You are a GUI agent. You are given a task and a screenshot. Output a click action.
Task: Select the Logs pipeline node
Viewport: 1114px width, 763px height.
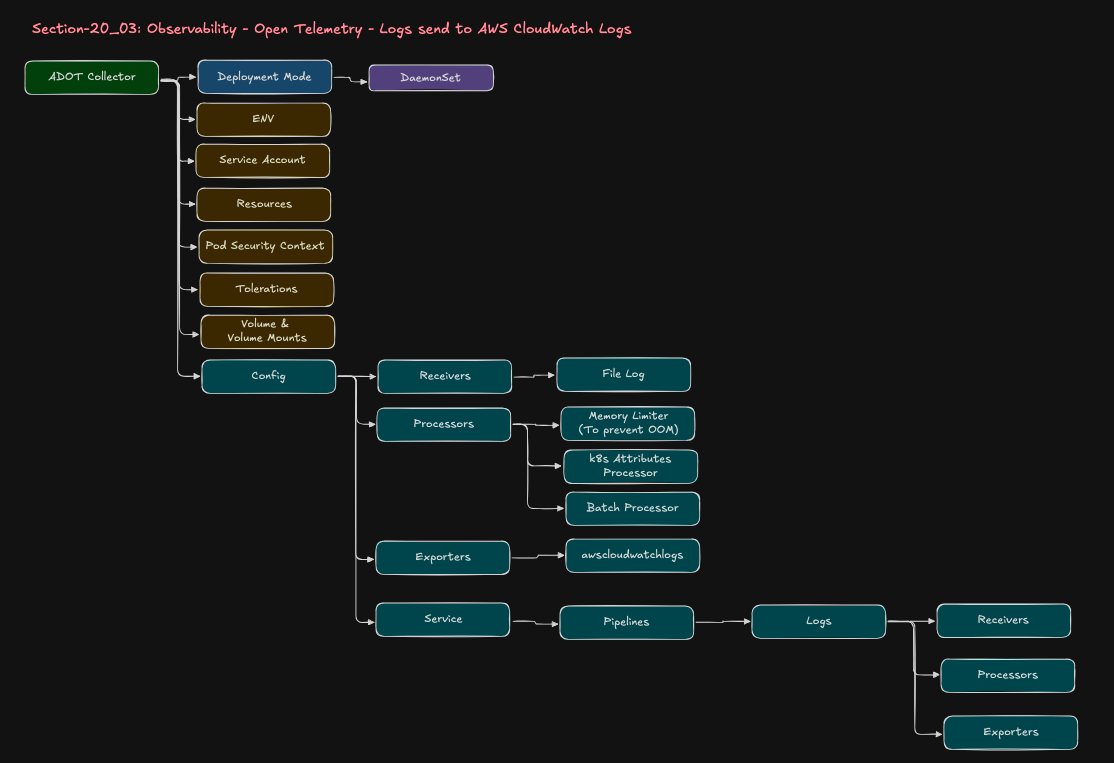tap(818, 621)
